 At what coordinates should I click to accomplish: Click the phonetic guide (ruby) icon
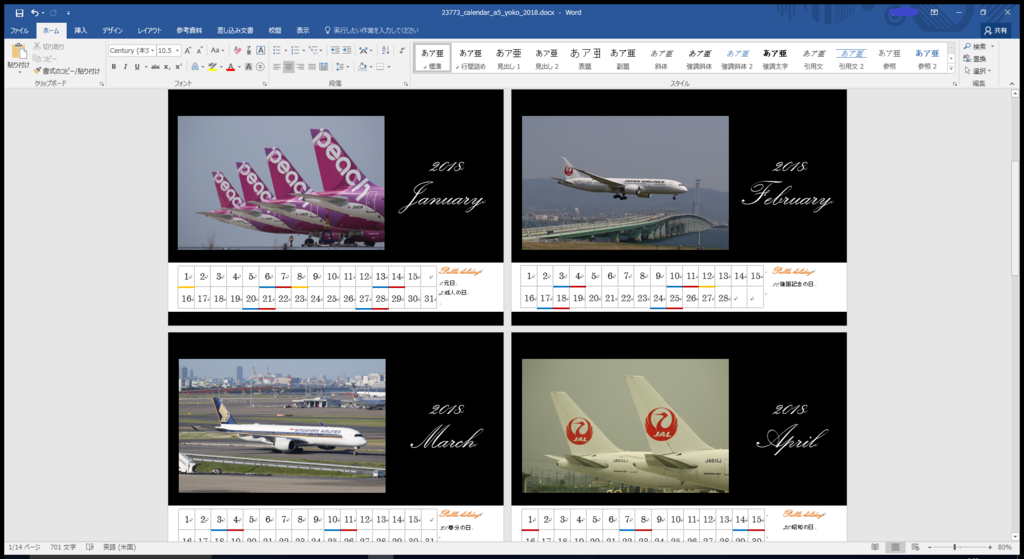tap(249, 50)
